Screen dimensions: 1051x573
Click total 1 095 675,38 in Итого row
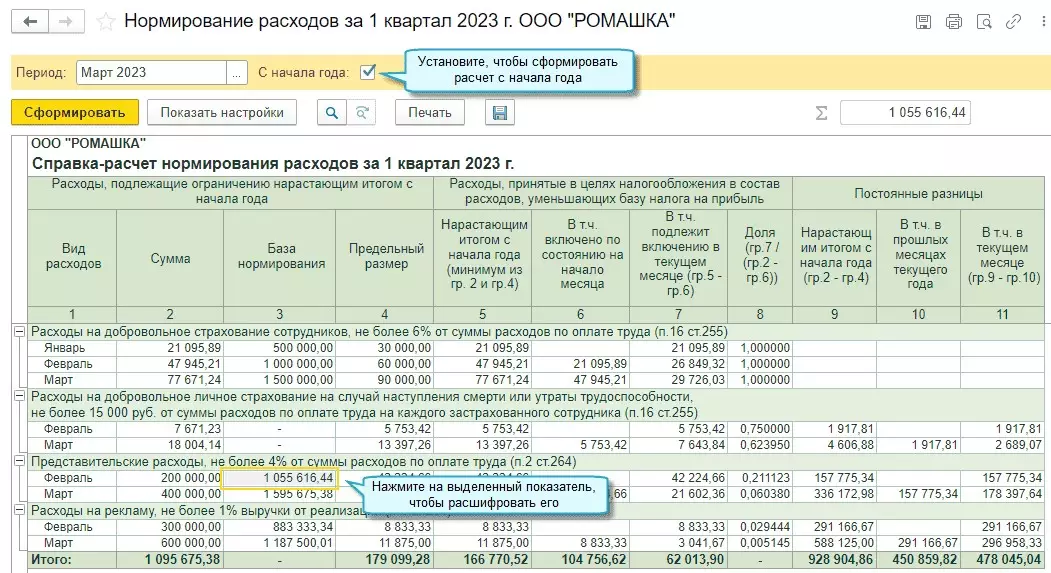coord(170,559)
